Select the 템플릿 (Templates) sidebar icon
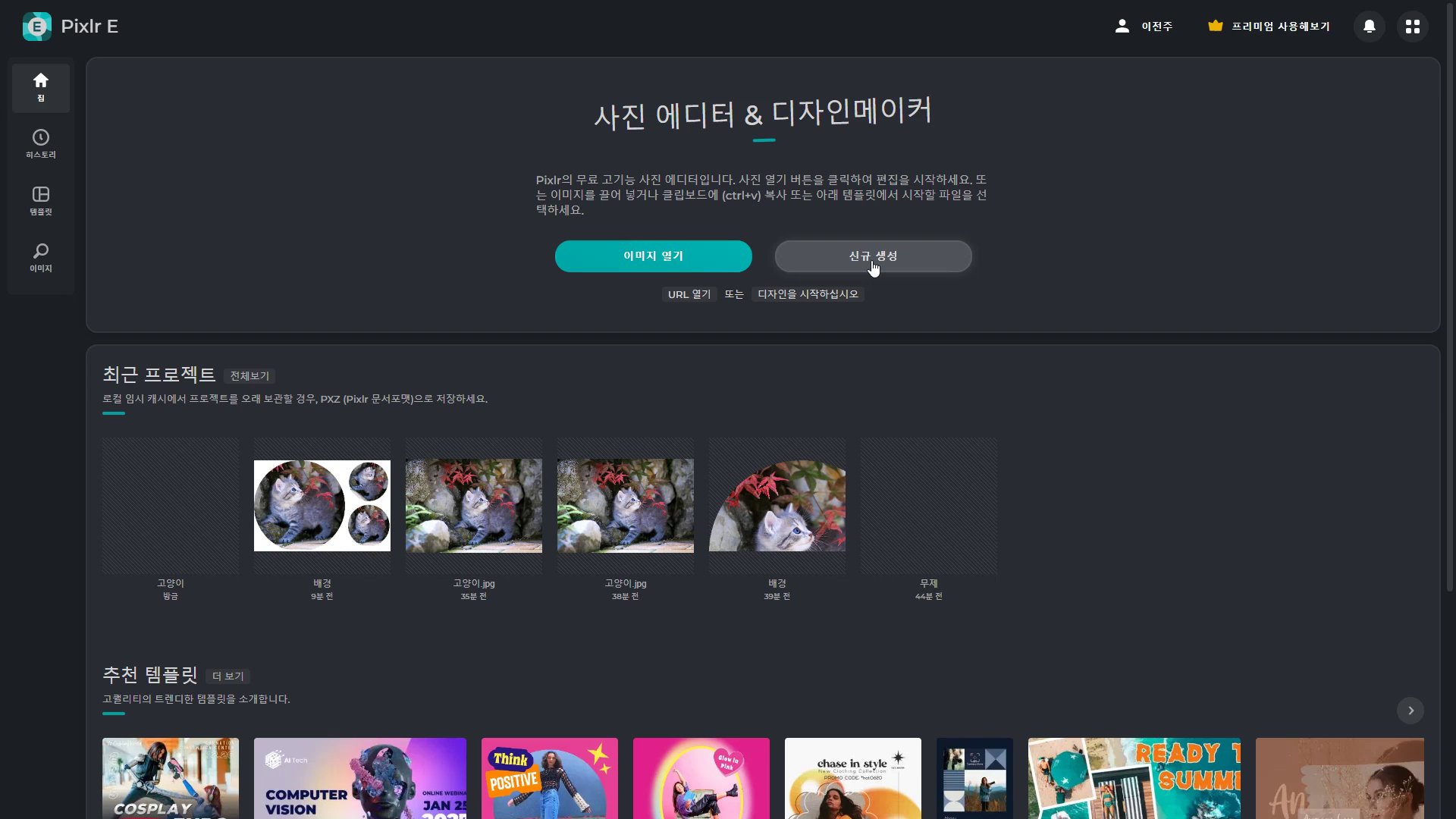 coord(40,199)
